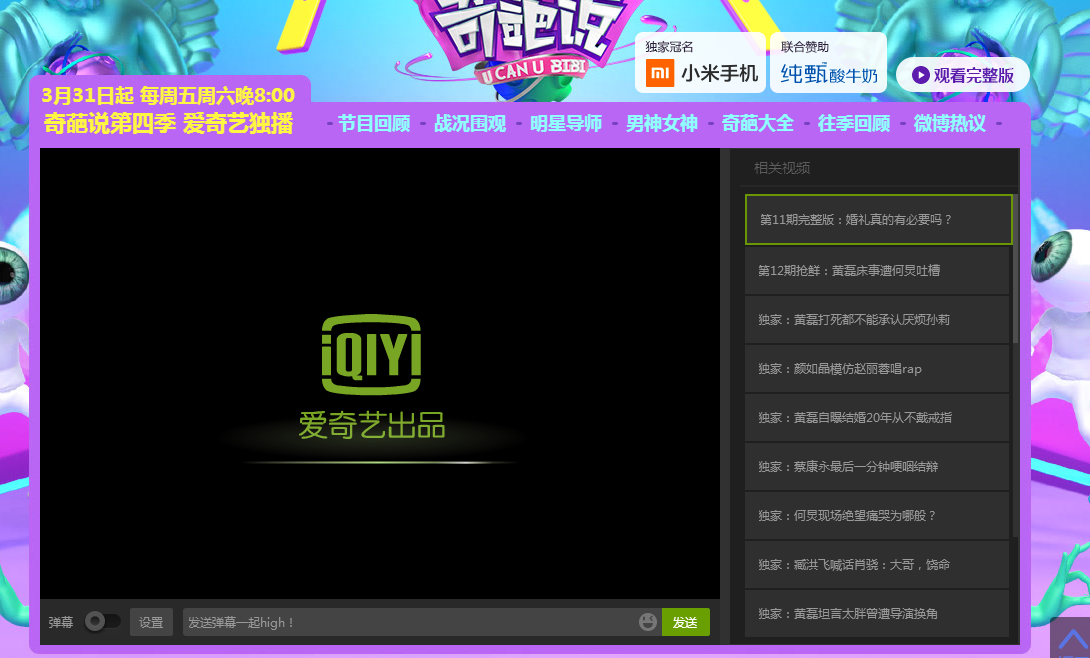Play 独家：臧洪飞喊话肖骁：大哥，饶命
Viewport: 1090px width, 658px height.
click(877, 565)
